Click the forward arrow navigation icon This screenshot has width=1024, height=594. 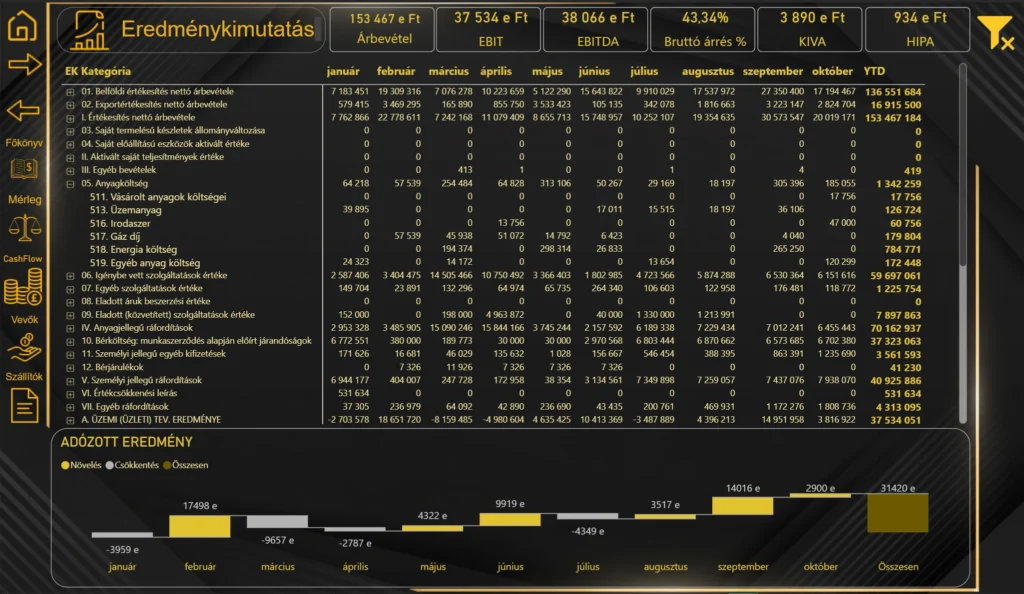pyautogui.click(x=23, y=66)
